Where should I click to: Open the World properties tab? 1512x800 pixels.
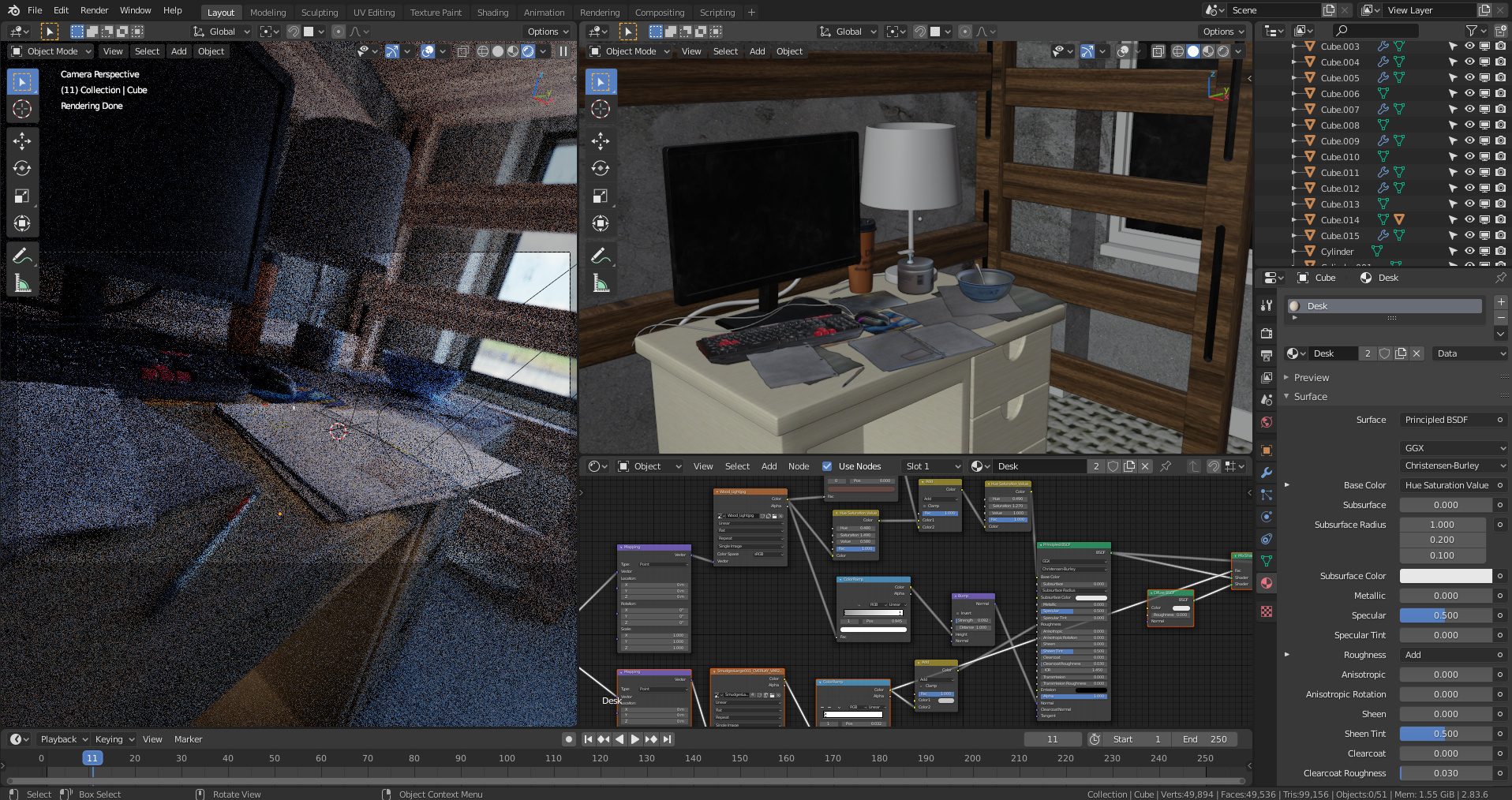tap(1267, 422)
